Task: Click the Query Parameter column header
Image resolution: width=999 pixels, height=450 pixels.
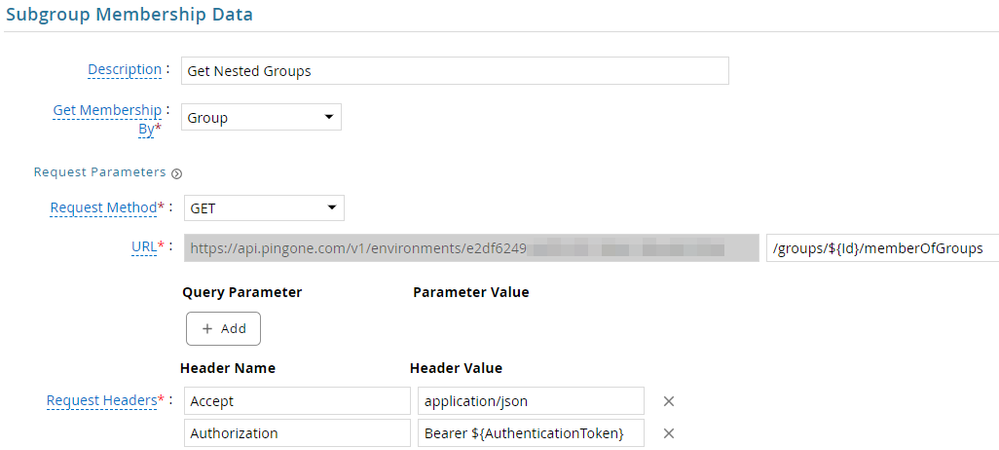Action: point(242,292)
